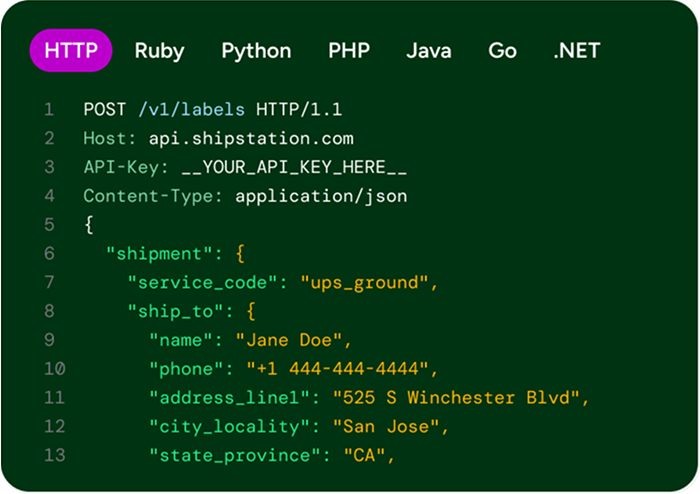The width and height of the screenshot is (700, 494).
Task: Click the "San Jose" city value
Action: (x=386, y=427)
